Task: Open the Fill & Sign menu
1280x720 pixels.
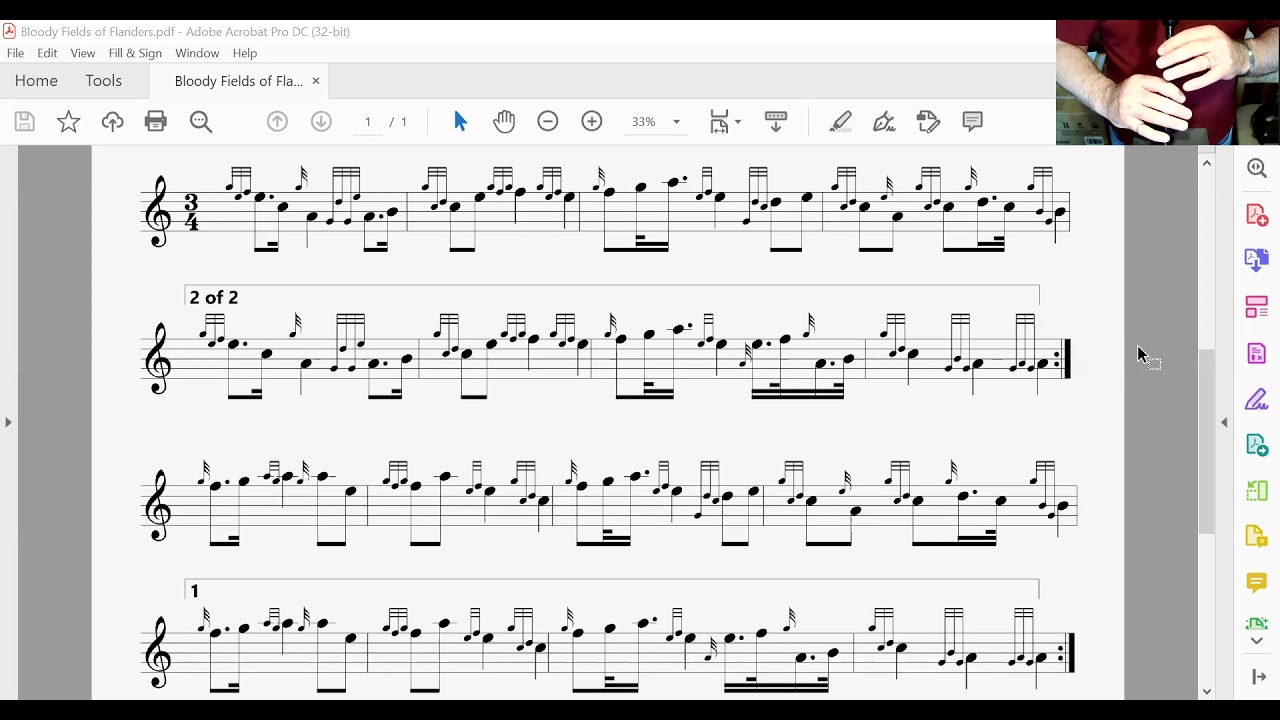Action: [x=135, y=53]
